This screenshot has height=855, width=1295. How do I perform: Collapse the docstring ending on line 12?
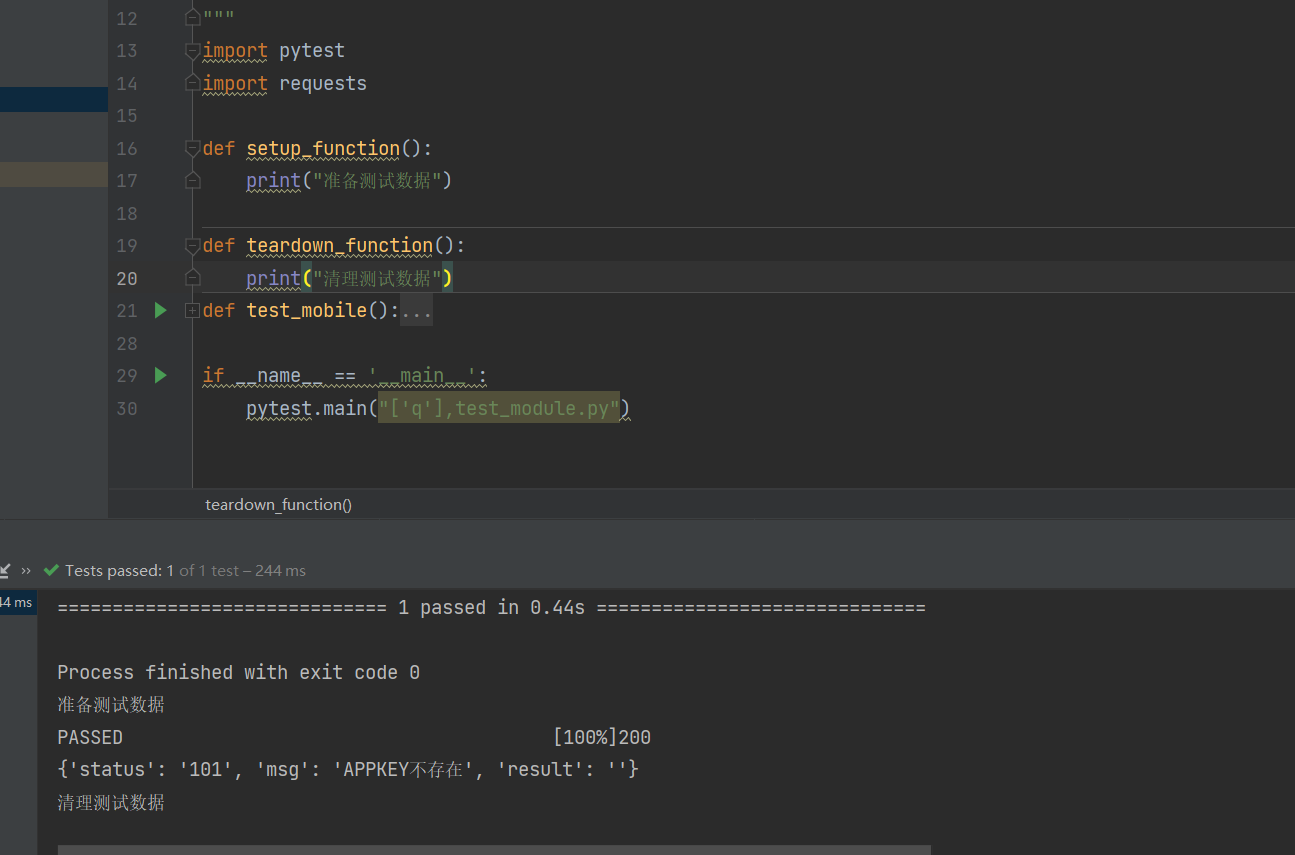(192, 18)
